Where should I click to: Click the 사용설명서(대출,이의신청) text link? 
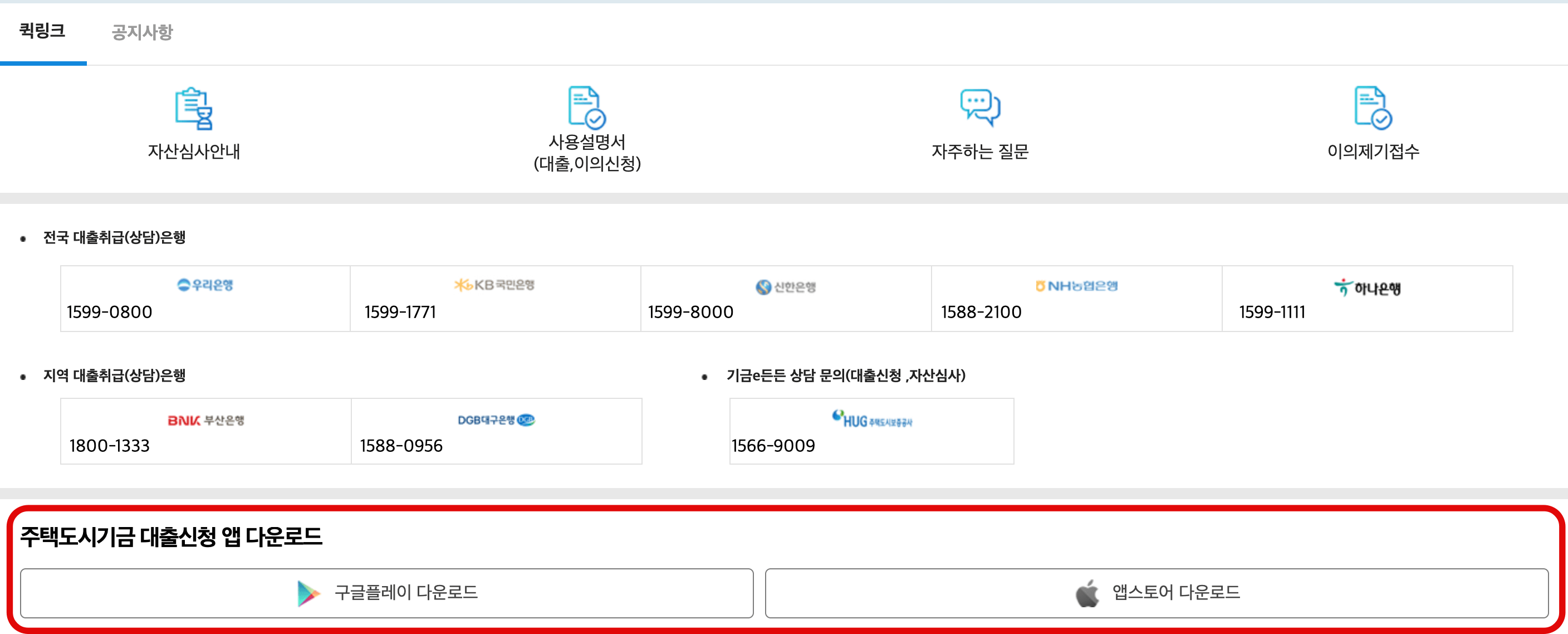click(x=587, y=152)
